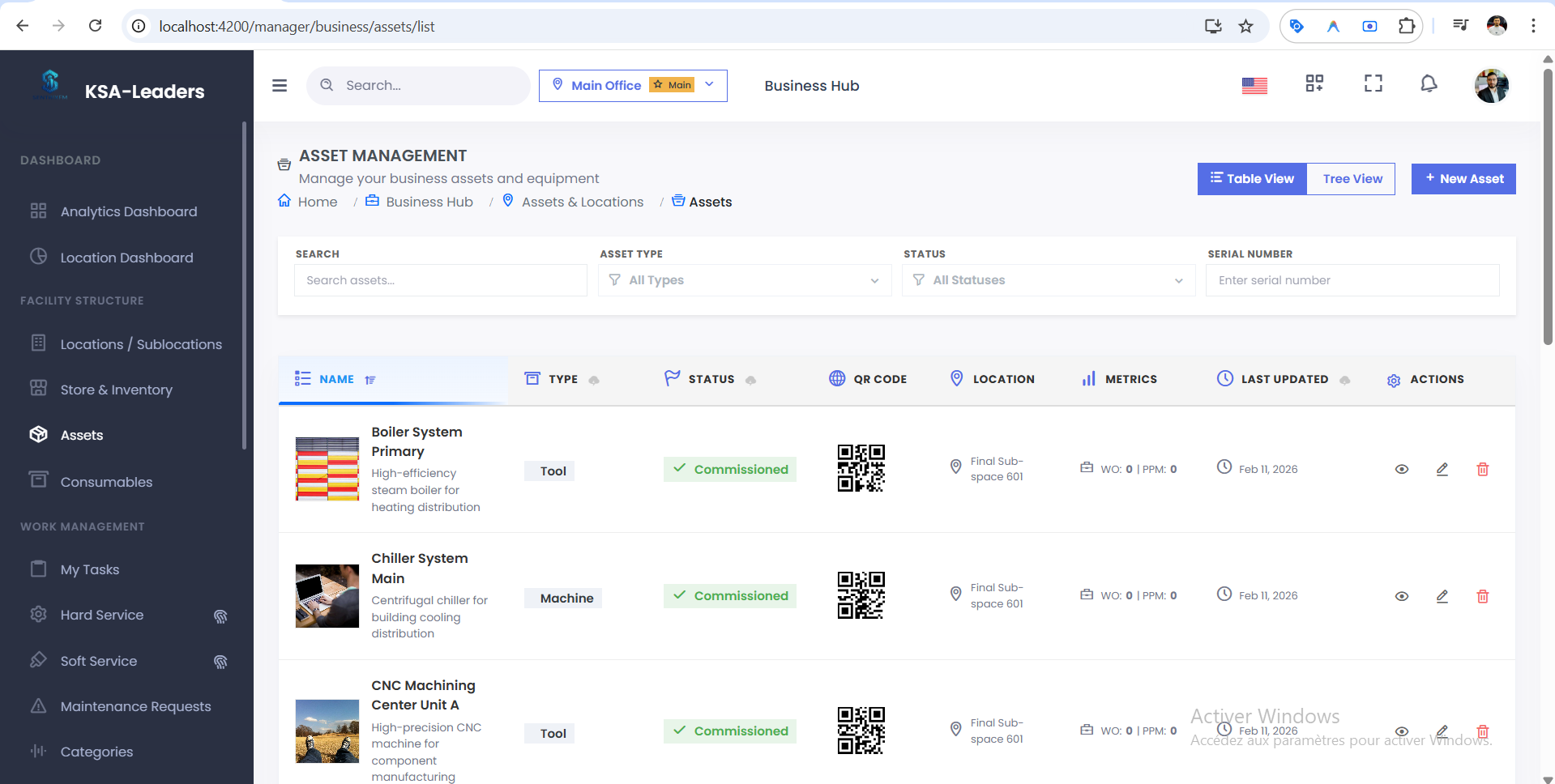Open Store & Inventory from sidebar

[116, 390]
